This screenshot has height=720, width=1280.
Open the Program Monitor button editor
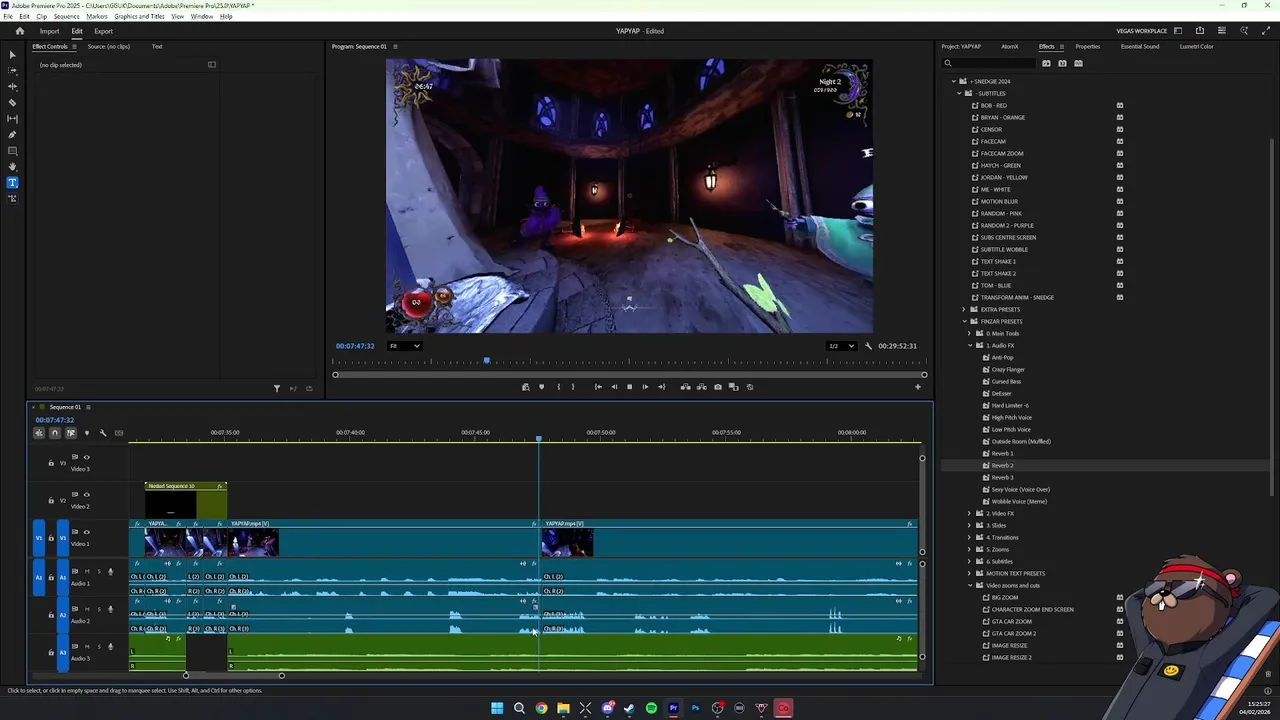click(918, 387)
